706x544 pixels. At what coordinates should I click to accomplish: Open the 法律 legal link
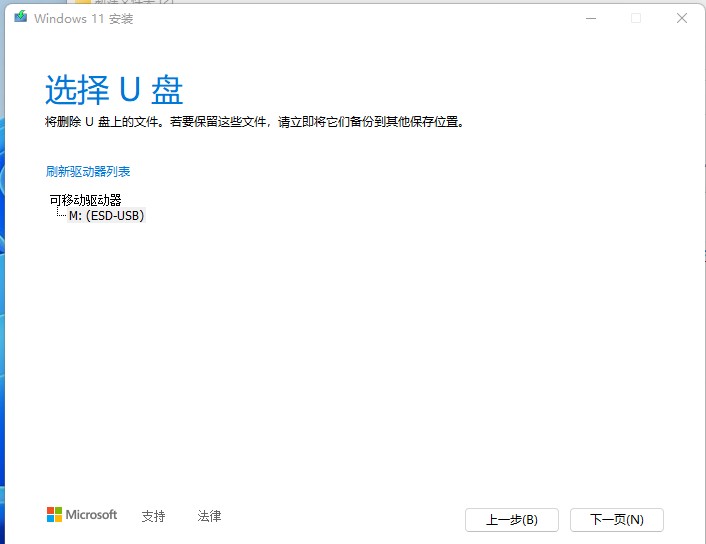pyautogui.click(x=209, y=516)
